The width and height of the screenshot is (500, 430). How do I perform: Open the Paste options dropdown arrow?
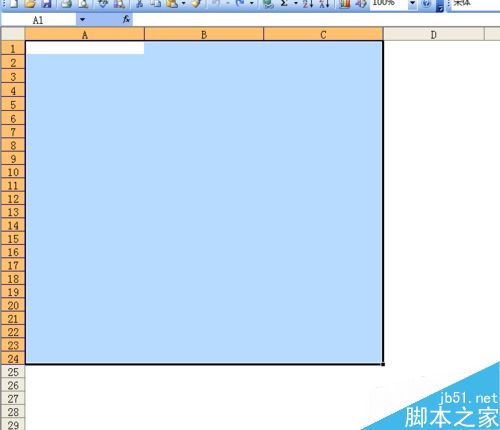click(x=183, y=3)
